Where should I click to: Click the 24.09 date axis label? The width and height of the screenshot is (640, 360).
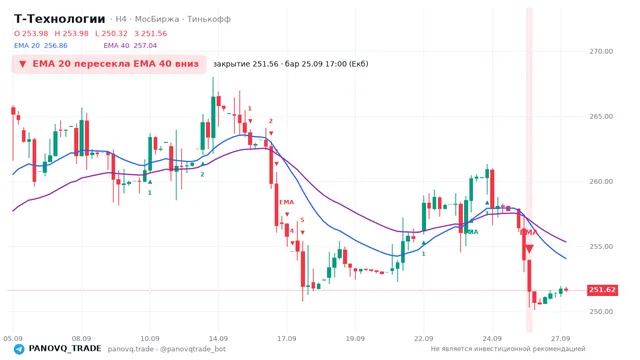click(x=492, y=338)
